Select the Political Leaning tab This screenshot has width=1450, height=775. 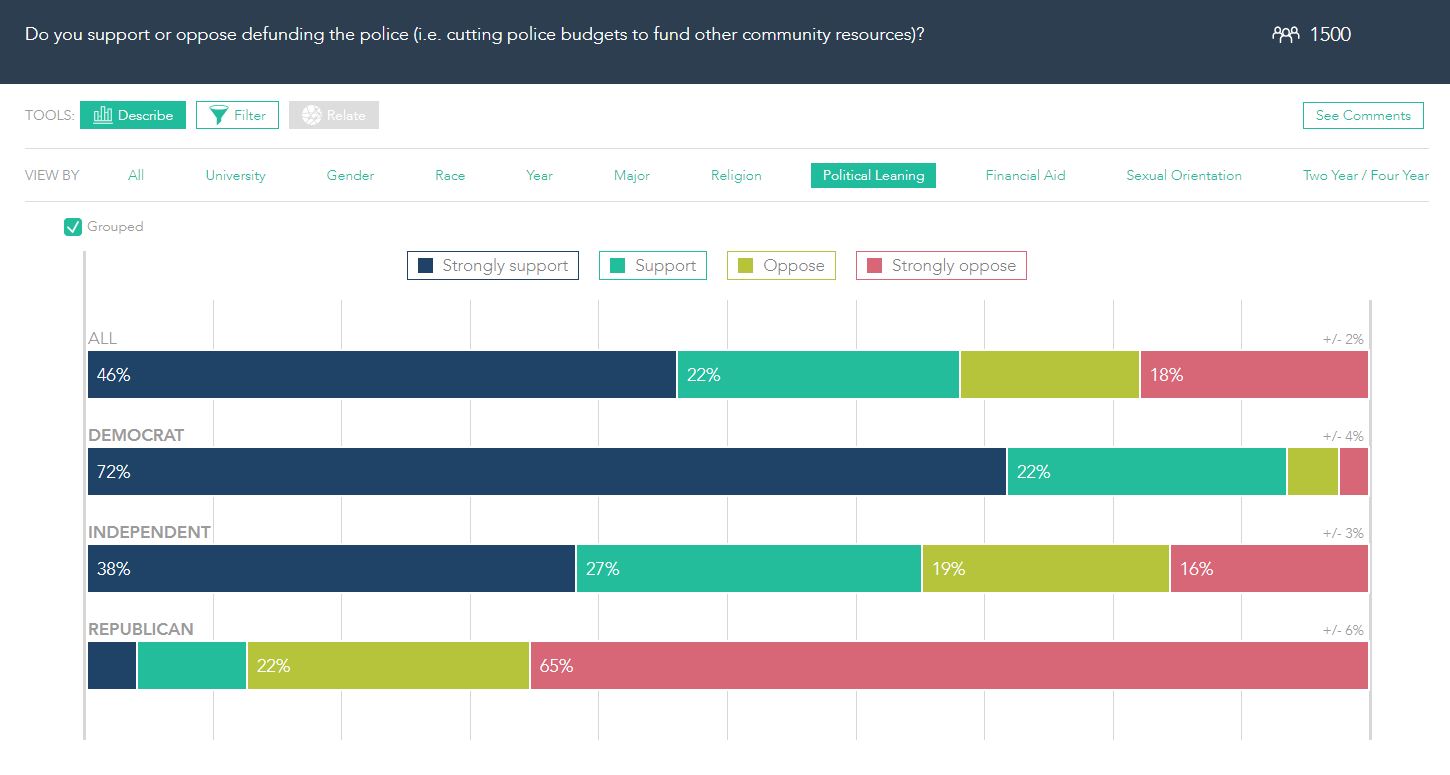tap(873, 175)
